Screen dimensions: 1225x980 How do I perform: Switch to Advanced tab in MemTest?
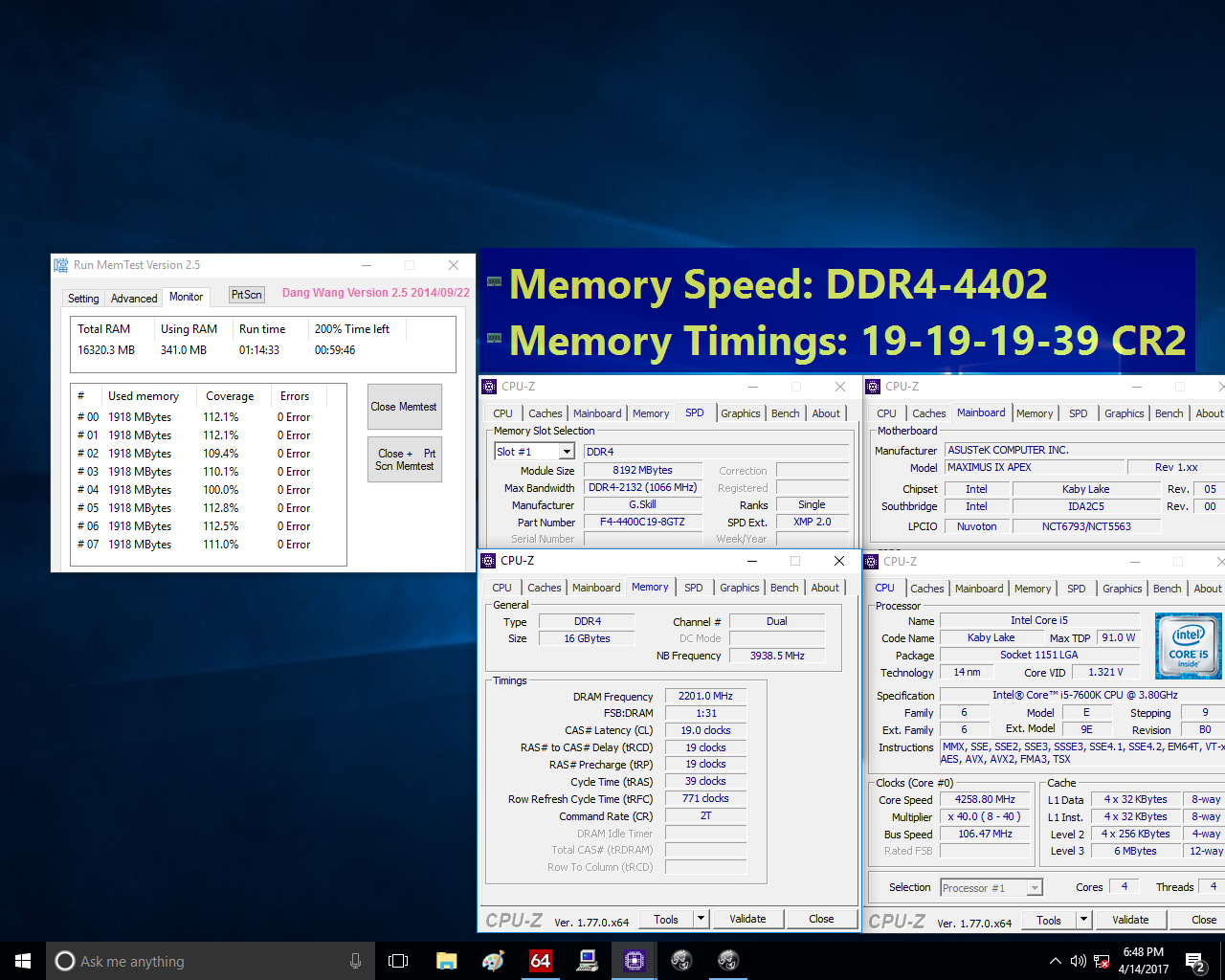coord(134,298)
